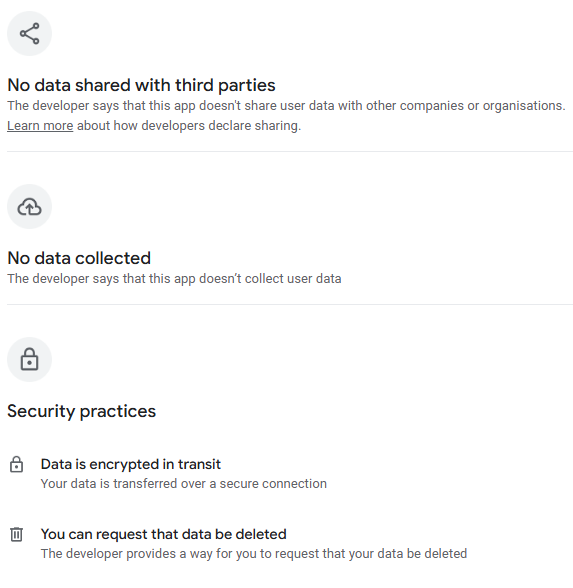
Task: Click the word transit in the encryption title
Action: pos(199,464)
